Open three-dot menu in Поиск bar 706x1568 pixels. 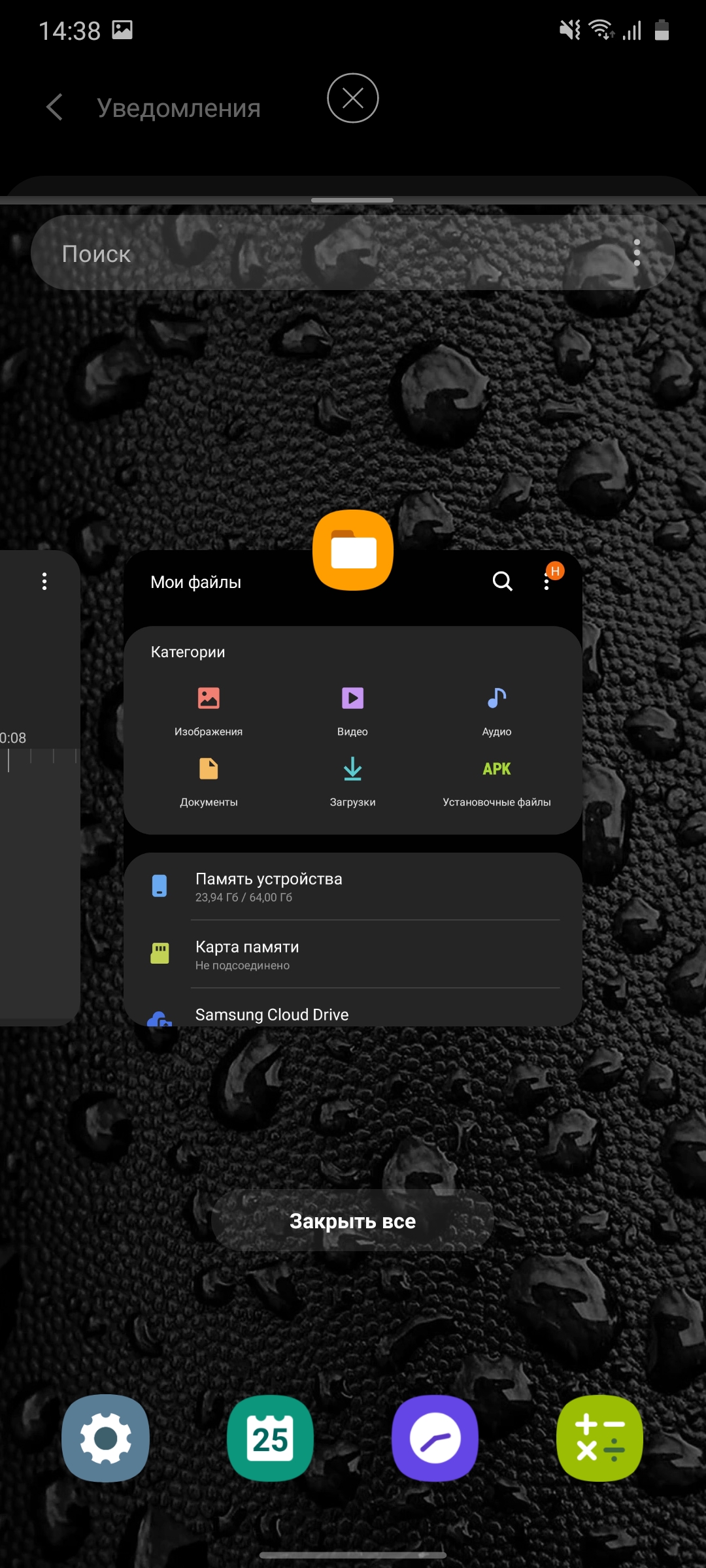coord(637,253)
